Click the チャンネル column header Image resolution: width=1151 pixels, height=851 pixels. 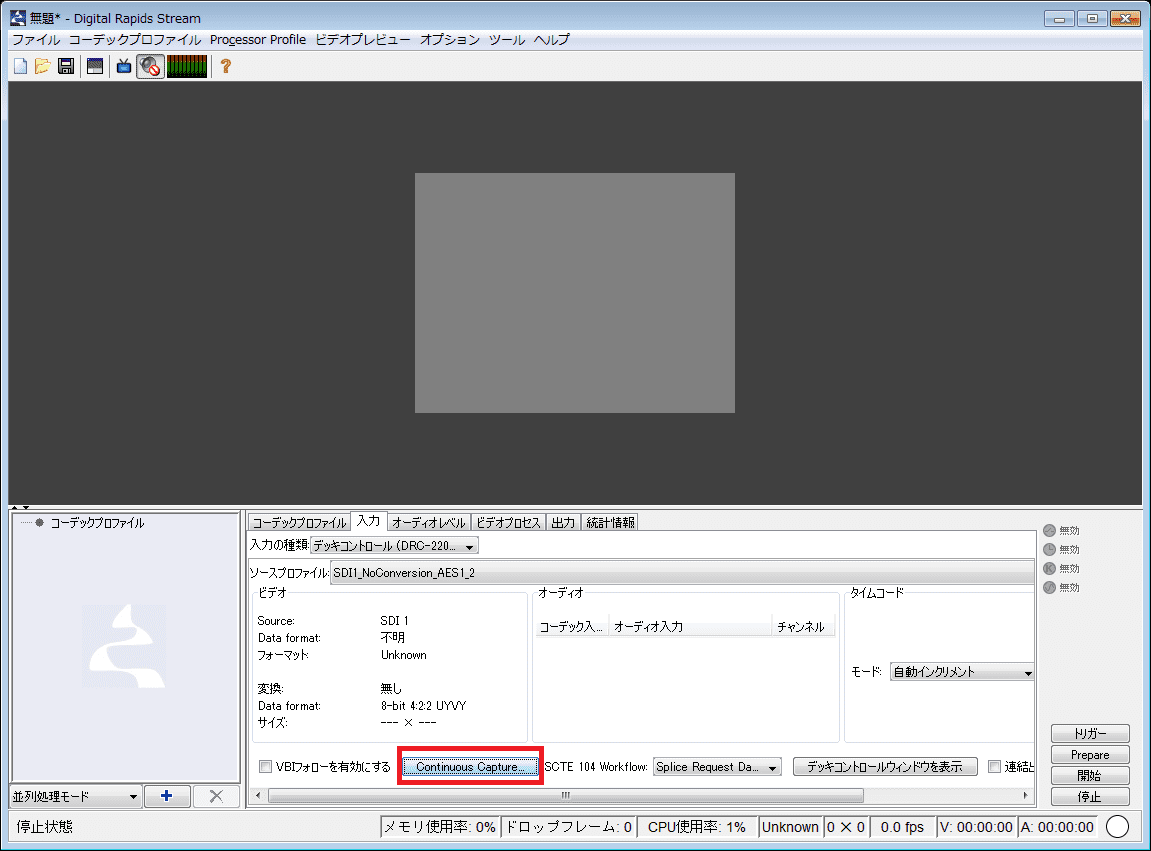(x=803, y=626)
